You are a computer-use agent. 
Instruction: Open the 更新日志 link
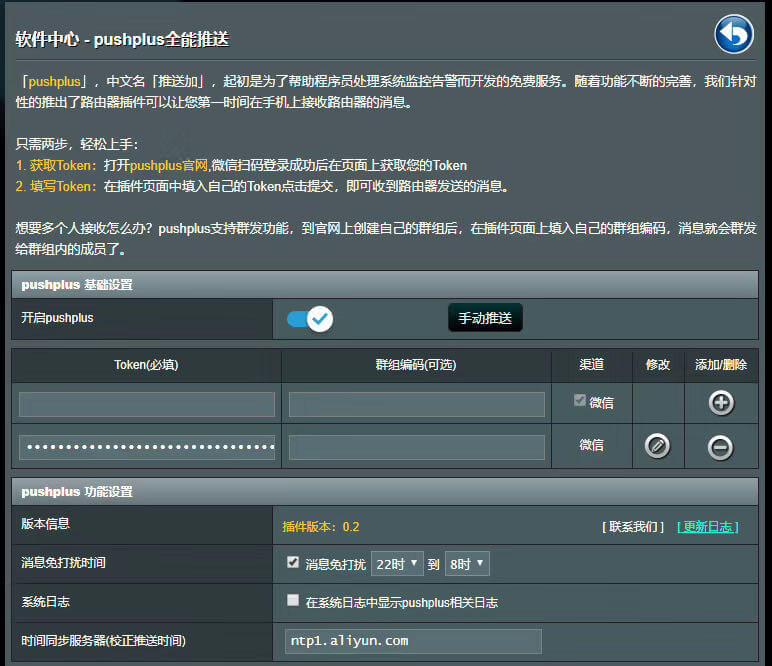[707, 526]
